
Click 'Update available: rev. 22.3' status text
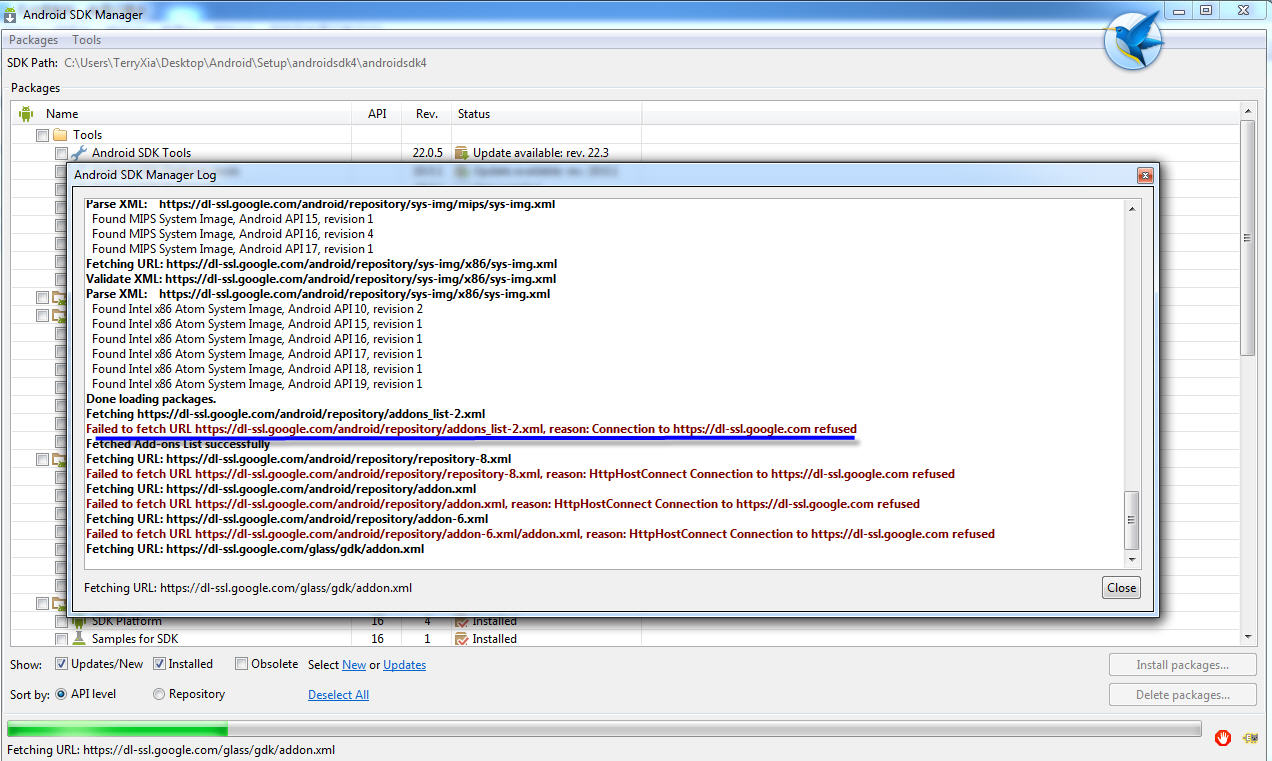541,153
